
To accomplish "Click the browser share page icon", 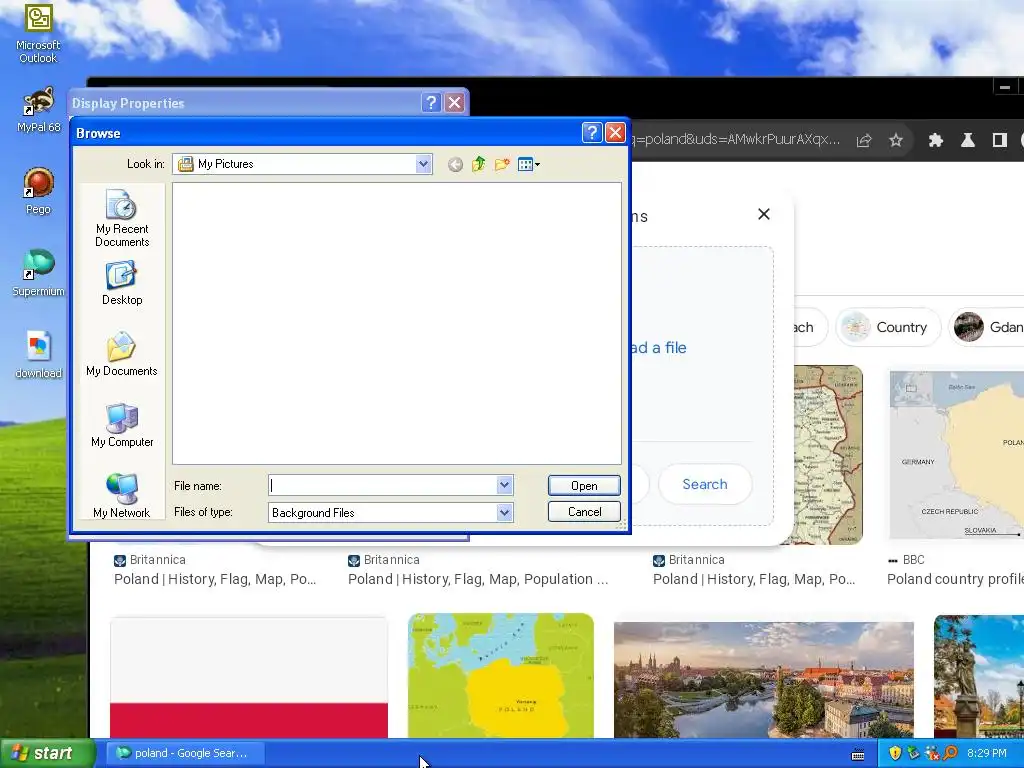I will [864, 140].
